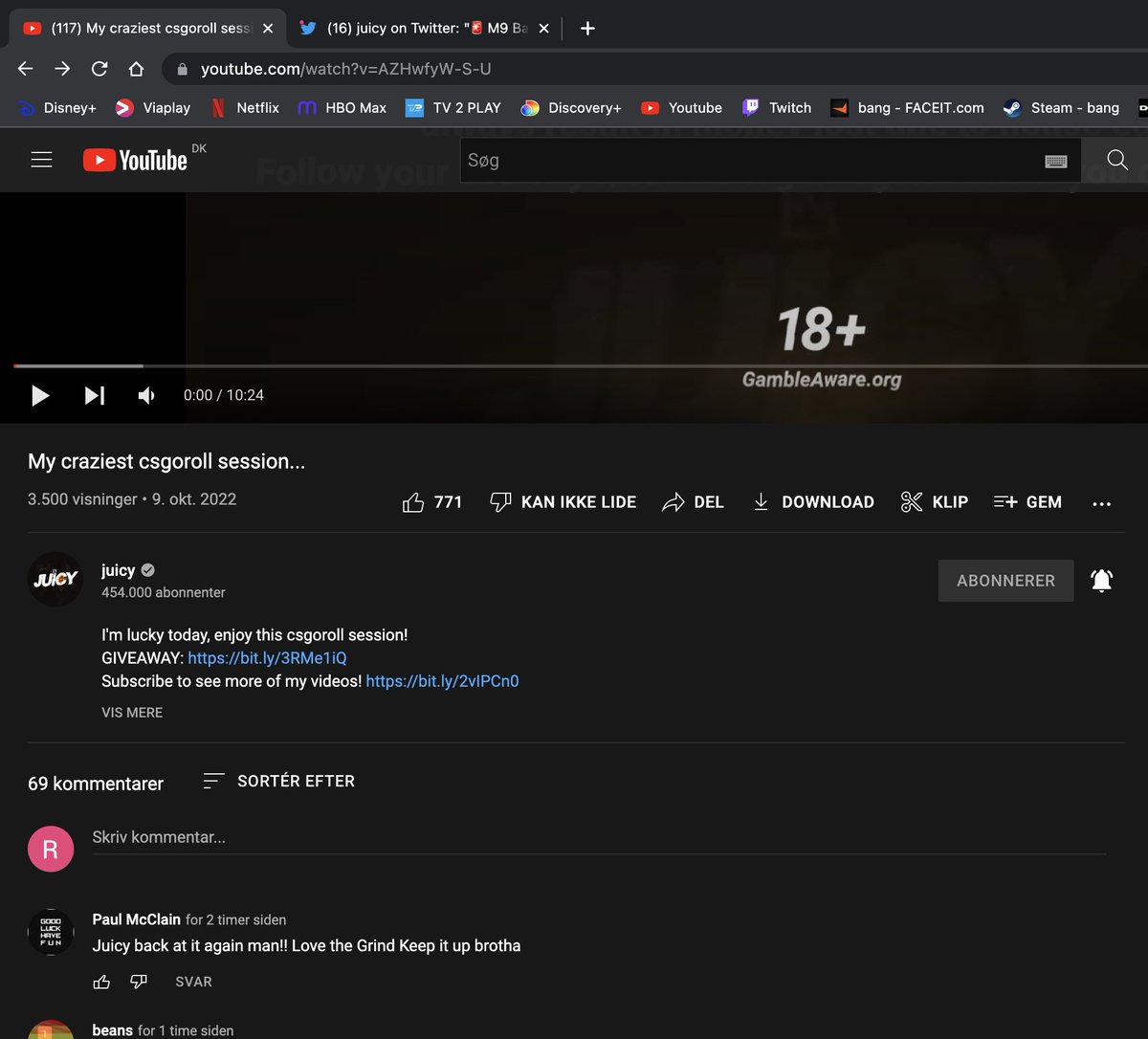
Task: Open the Viaplay bookmark
Action: pyautogui.click(x=153, y=108)
